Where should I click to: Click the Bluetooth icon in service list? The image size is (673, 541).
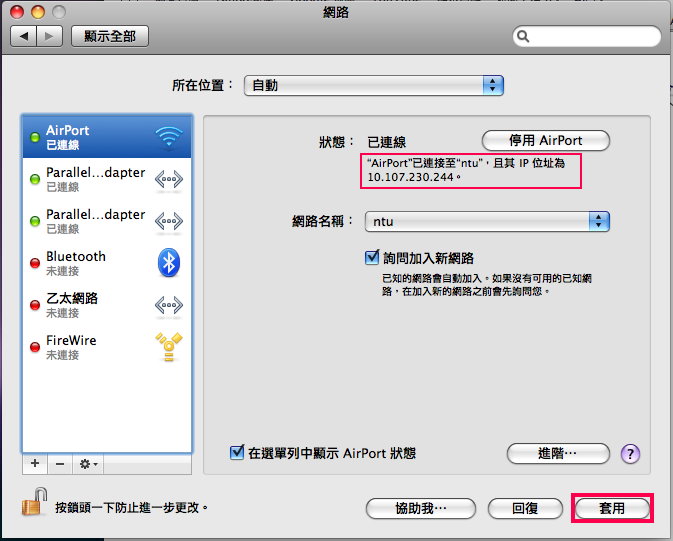tap(168, 263)
